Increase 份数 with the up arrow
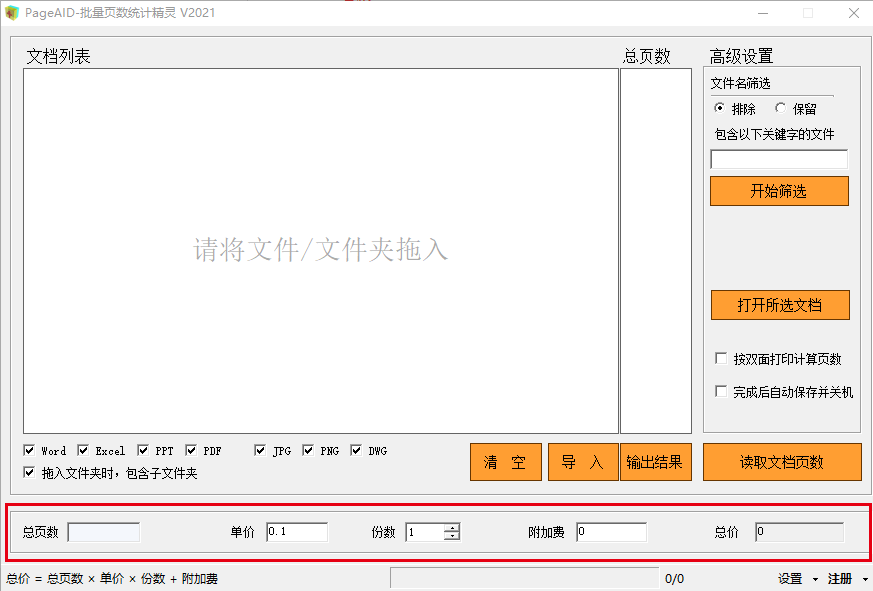Viewport: 873px width, 591px height. (x=452, y=527)
